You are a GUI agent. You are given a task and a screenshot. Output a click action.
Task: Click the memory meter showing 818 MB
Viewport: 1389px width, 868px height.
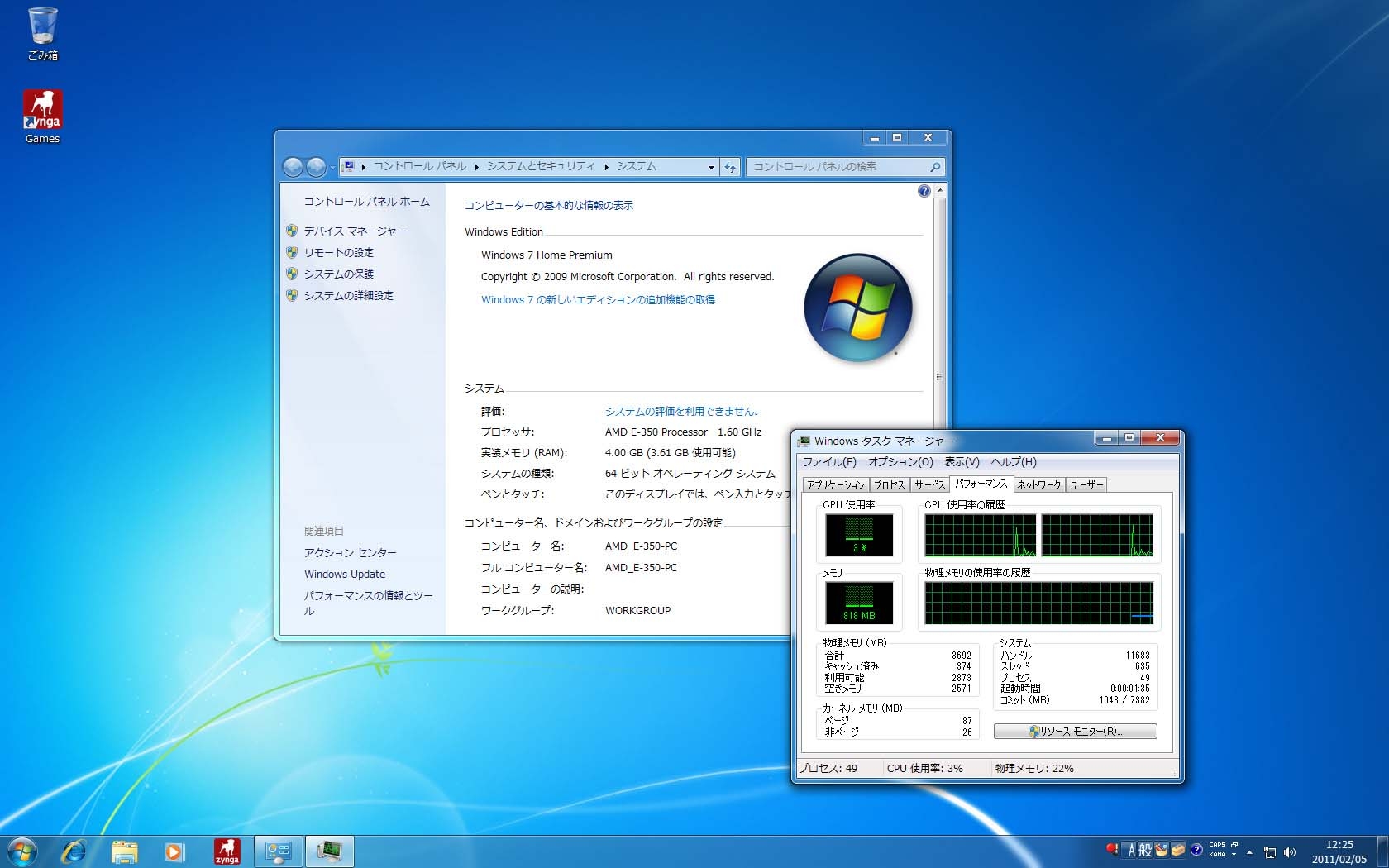(x=859, y=603)
